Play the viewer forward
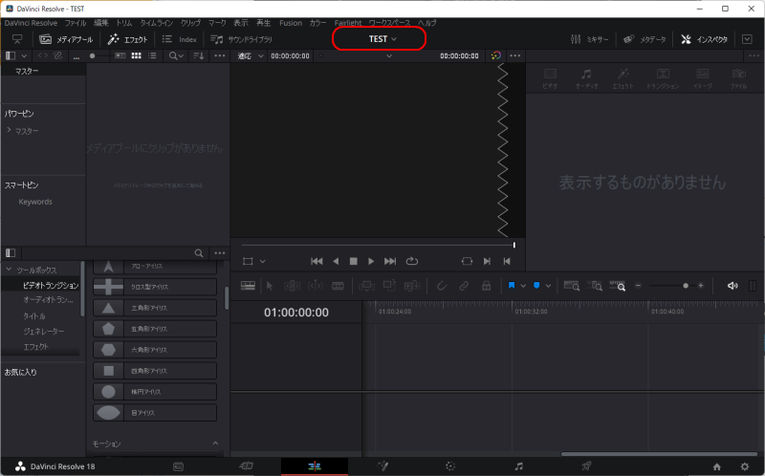 371,261
